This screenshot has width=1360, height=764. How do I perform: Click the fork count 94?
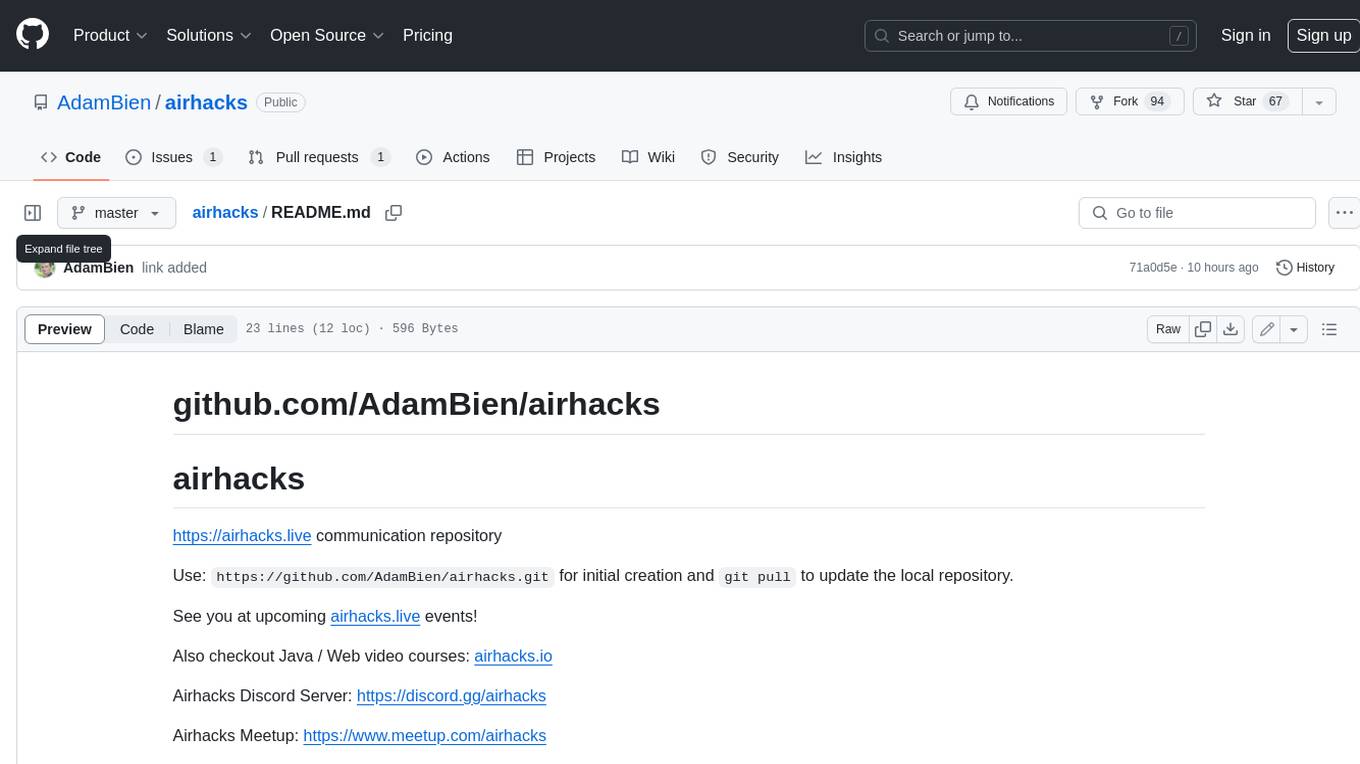(x=1157, y=102)
